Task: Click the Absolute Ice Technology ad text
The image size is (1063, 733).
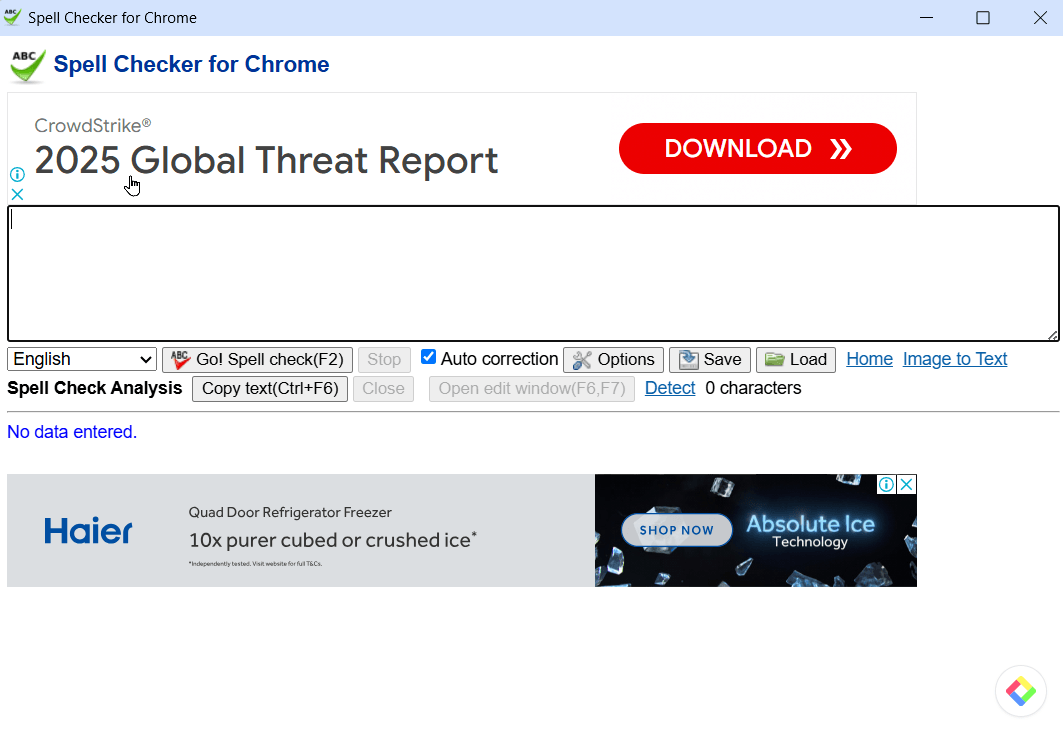Action: [810, 531]
